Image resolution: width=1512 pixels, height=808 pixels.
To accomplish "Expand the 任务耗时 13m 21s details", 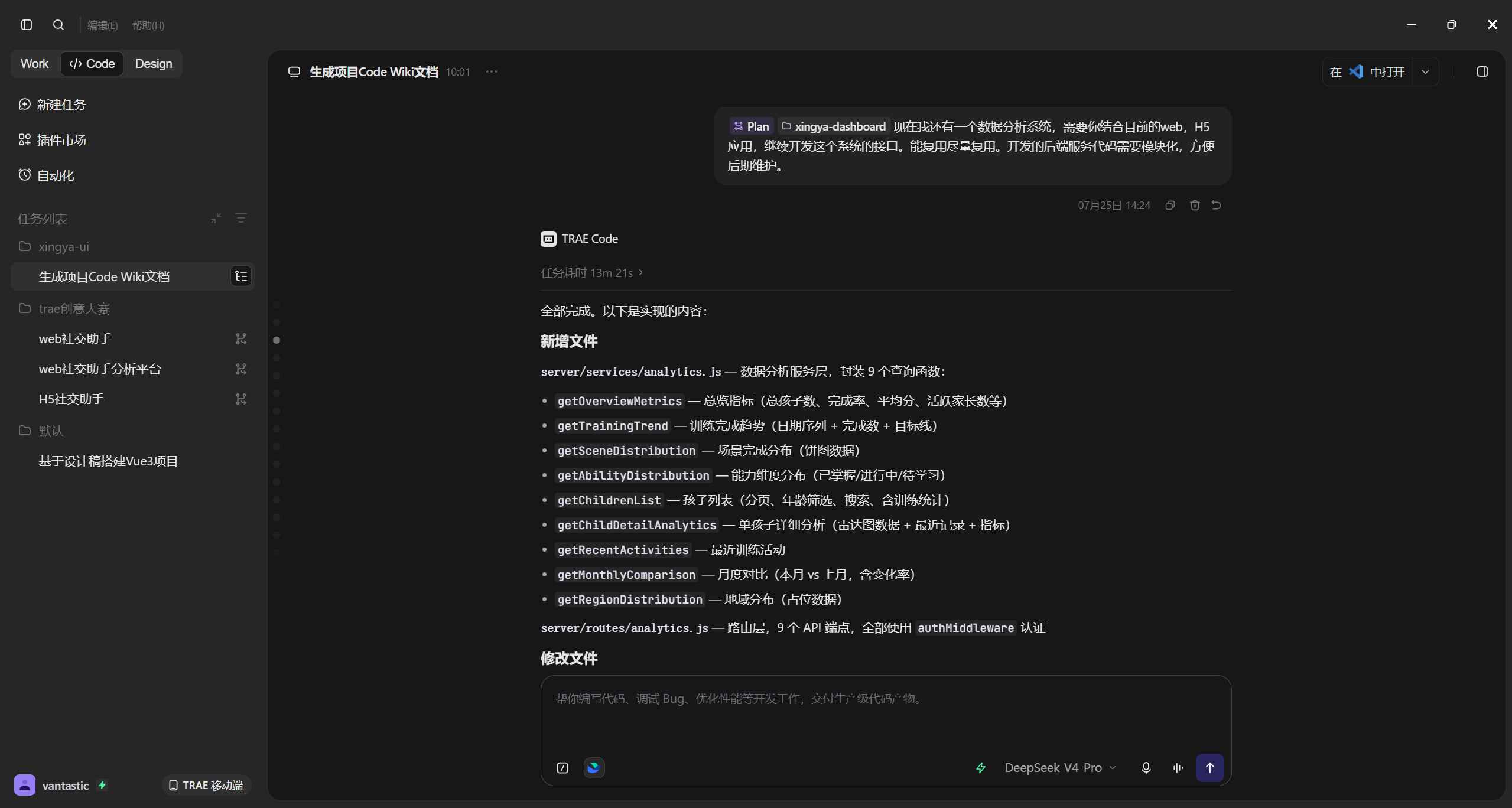I will pos(592,273).
